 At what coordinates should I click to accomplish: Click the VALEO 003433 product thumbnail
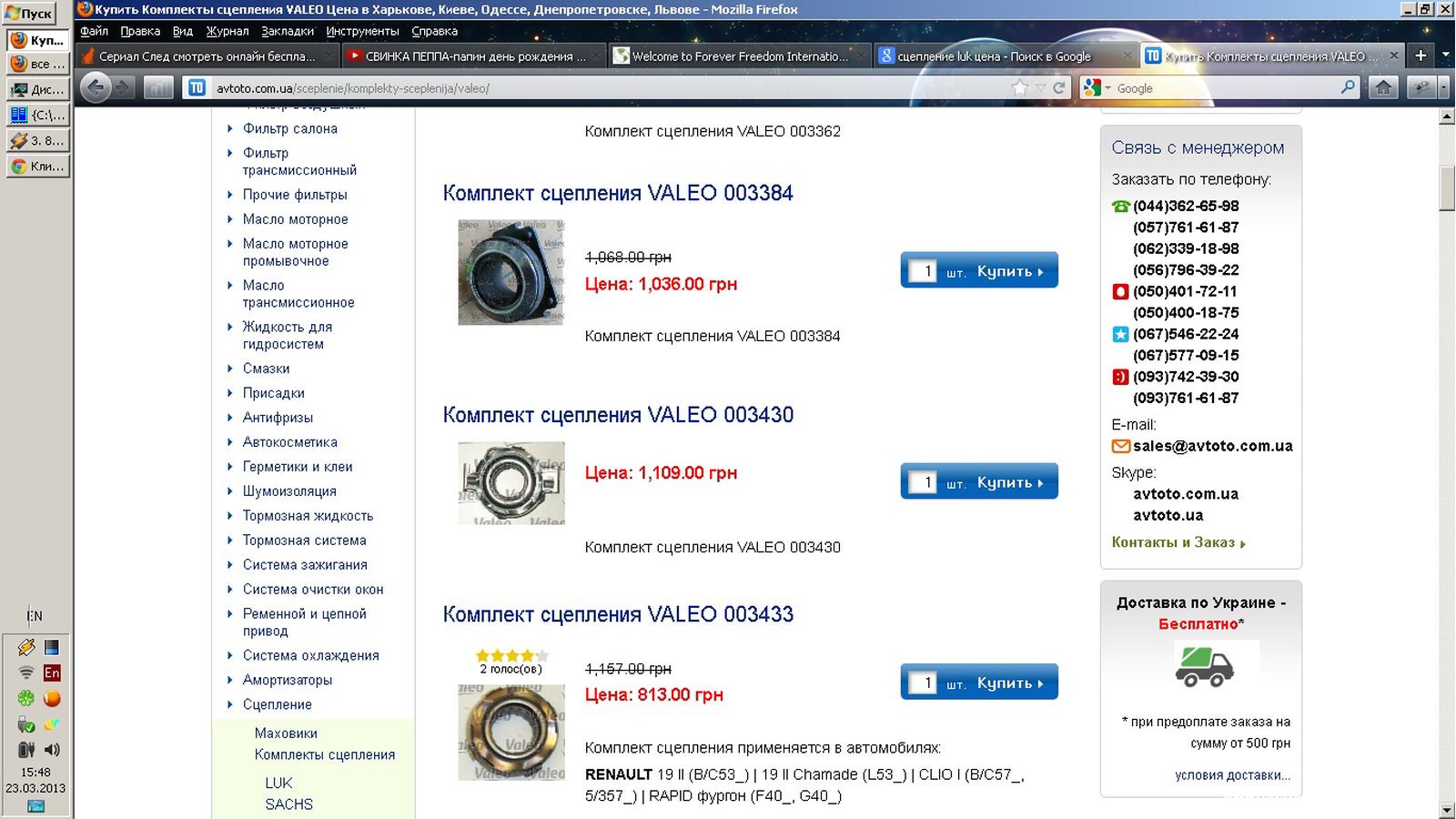511,733
